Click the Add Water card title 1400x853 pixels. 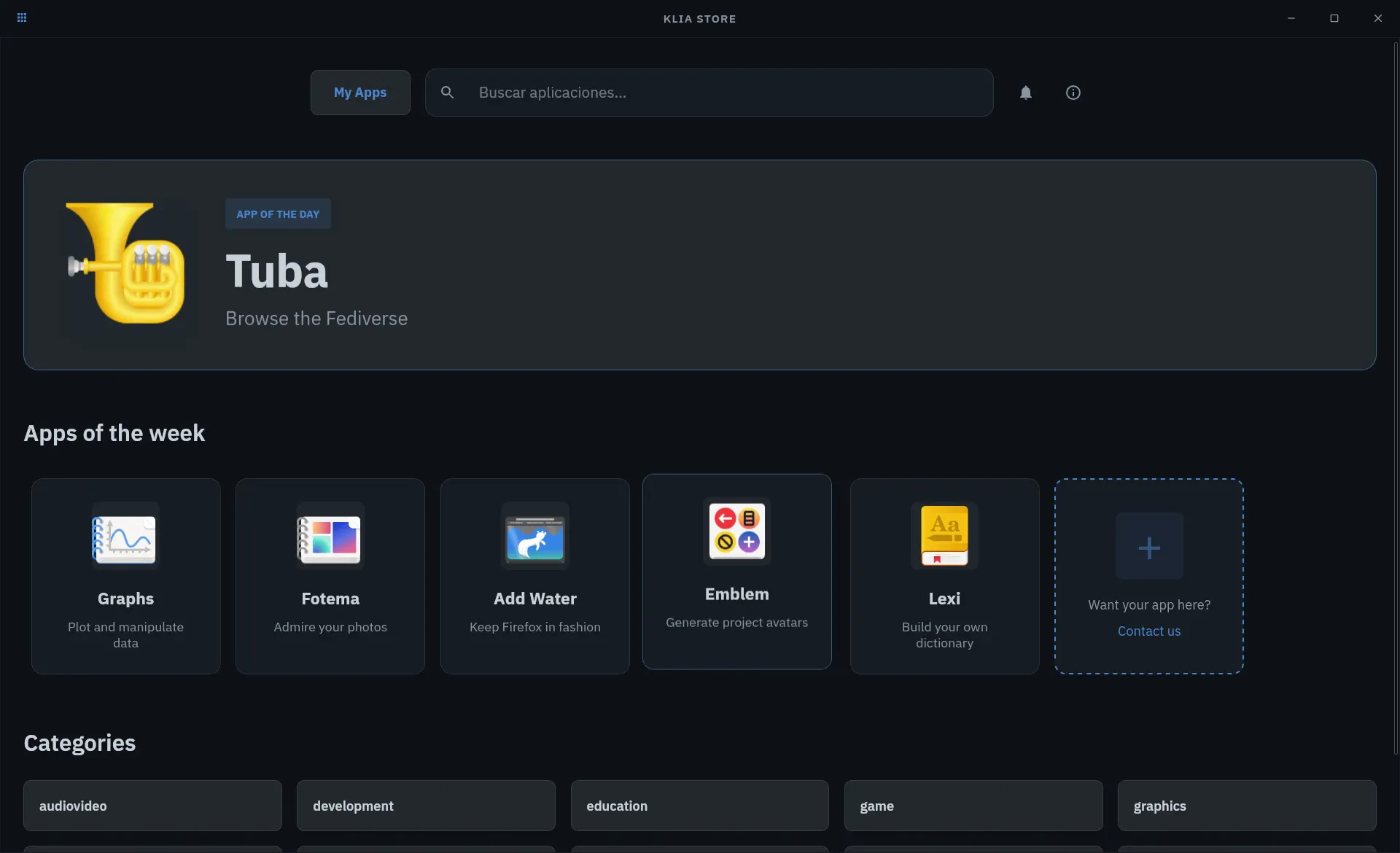pyautogui.click(x=535, y=599)
